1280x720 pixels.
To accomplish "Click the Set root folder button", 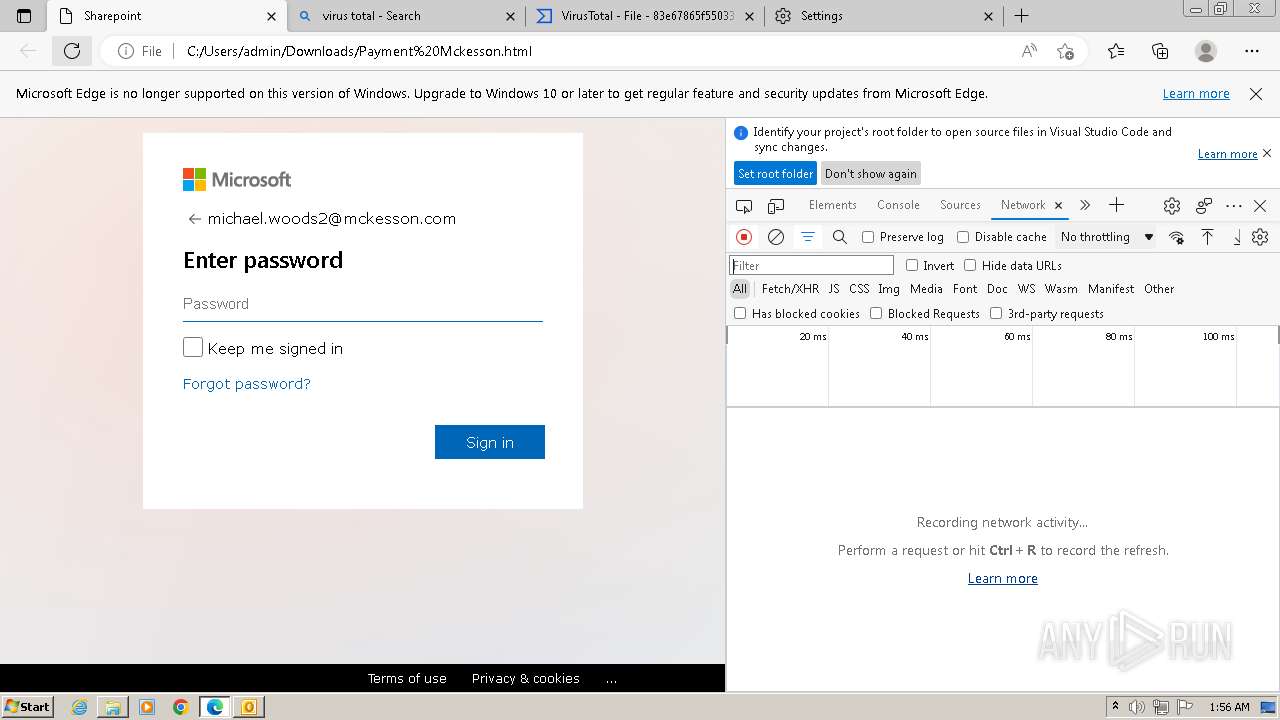I will pyautogui.click(x=775, y=173).
